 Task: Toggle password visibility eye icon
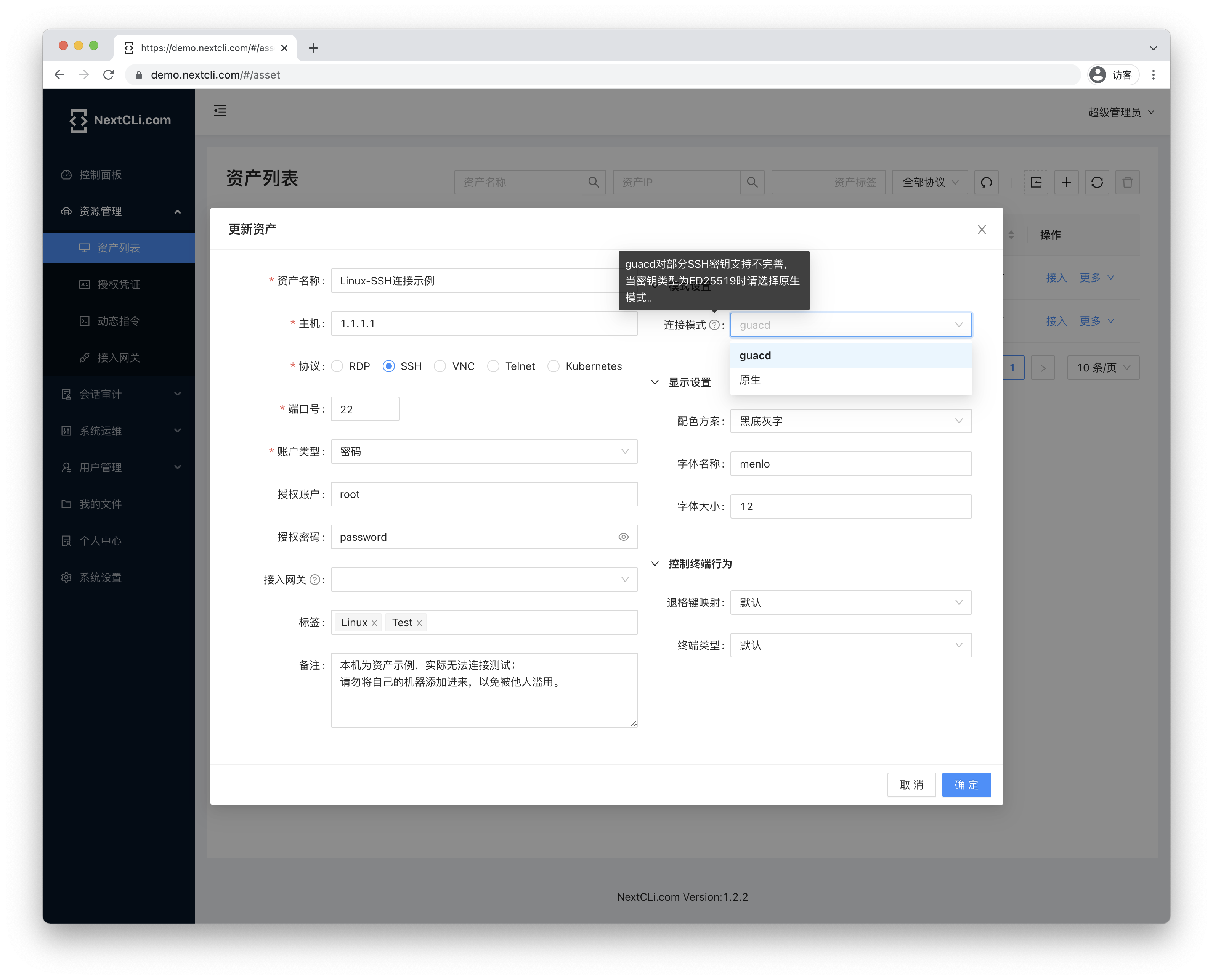(x=623, y=537)
